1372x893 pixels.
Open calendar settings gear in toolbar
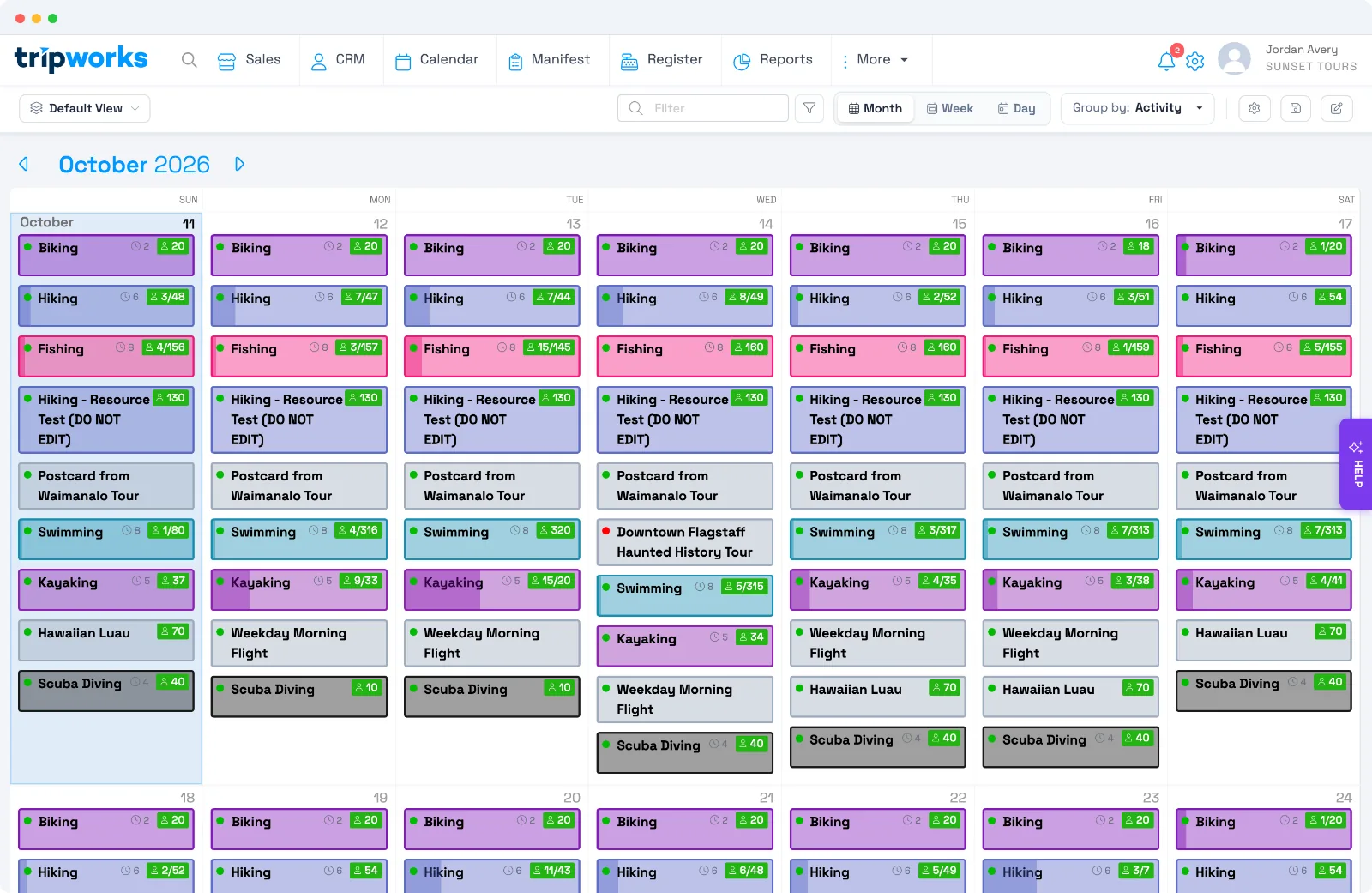coord(1255,108)
